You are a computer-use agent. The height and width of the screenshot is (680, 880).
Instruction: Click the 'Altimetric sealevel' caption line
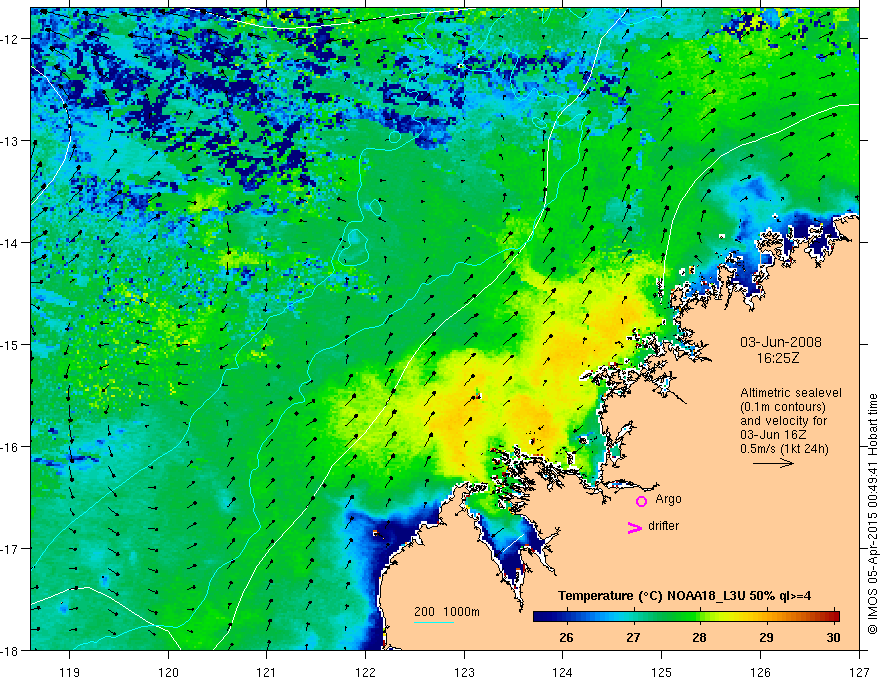pyautogui.click(x=791, y=393)
